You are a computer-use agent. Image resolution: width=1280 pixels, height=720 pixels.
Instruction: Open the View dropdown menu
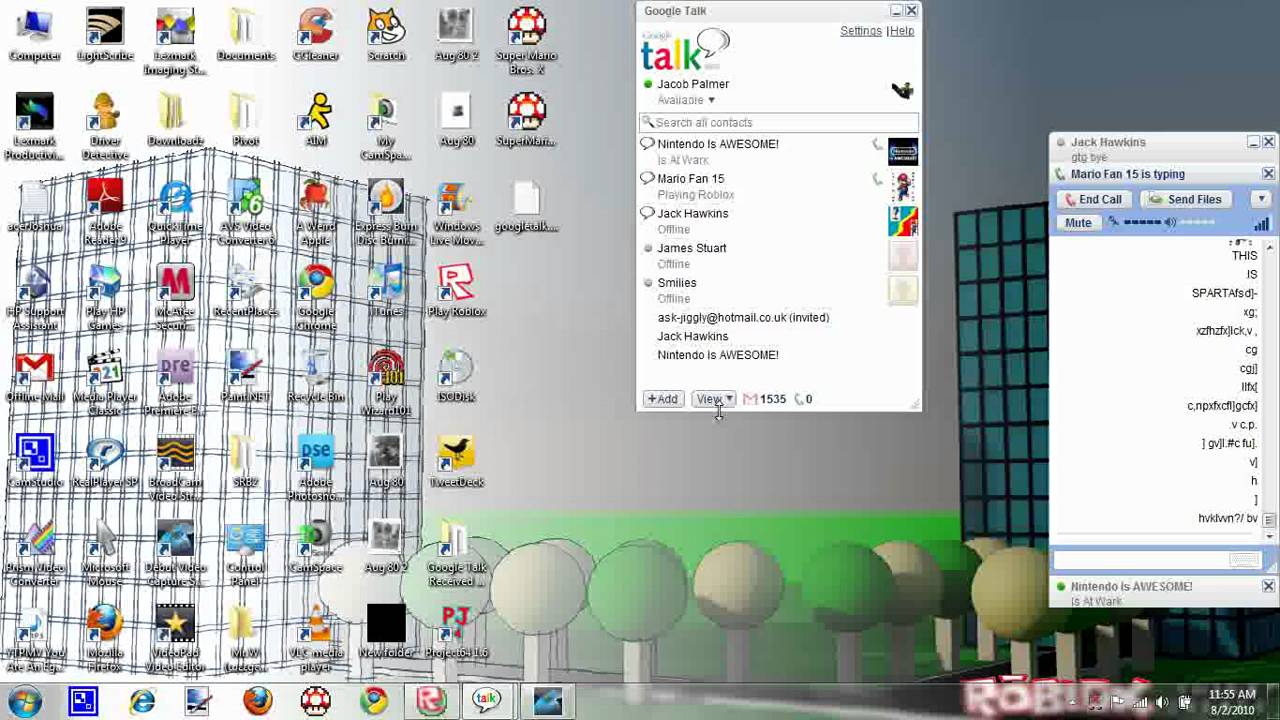click(714, 399)
